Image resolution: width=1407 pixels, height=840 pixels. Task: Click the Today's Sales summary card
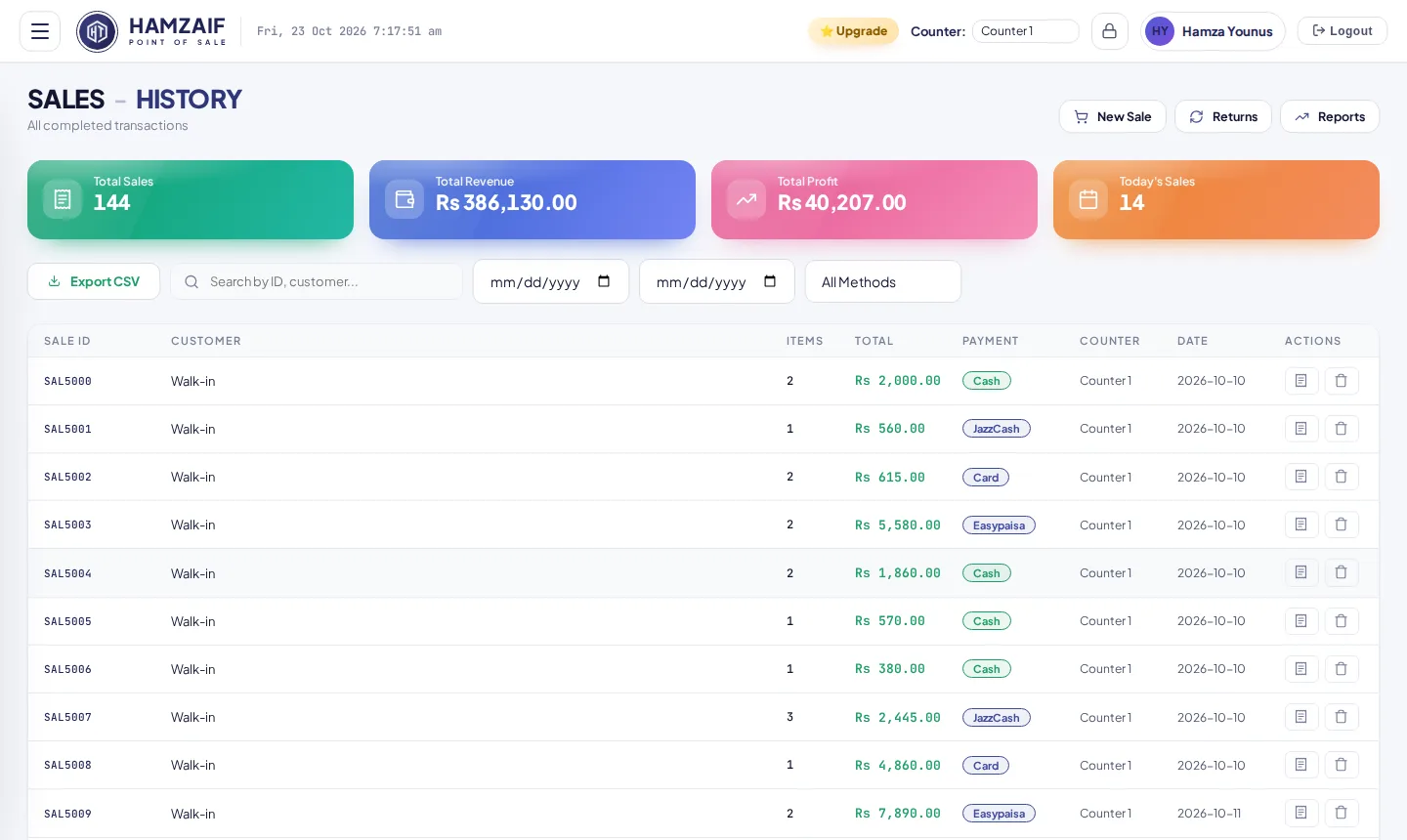[x=1216, y=200]
